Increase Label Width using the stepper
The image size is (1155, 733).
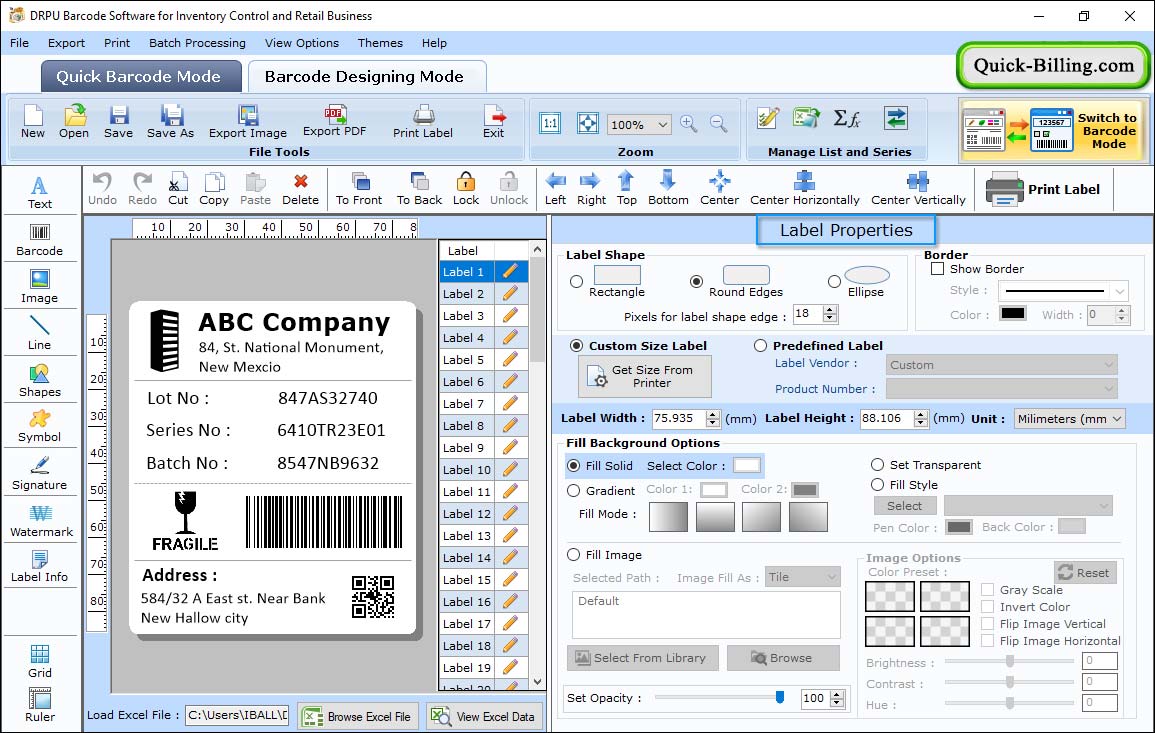[712, 414]
